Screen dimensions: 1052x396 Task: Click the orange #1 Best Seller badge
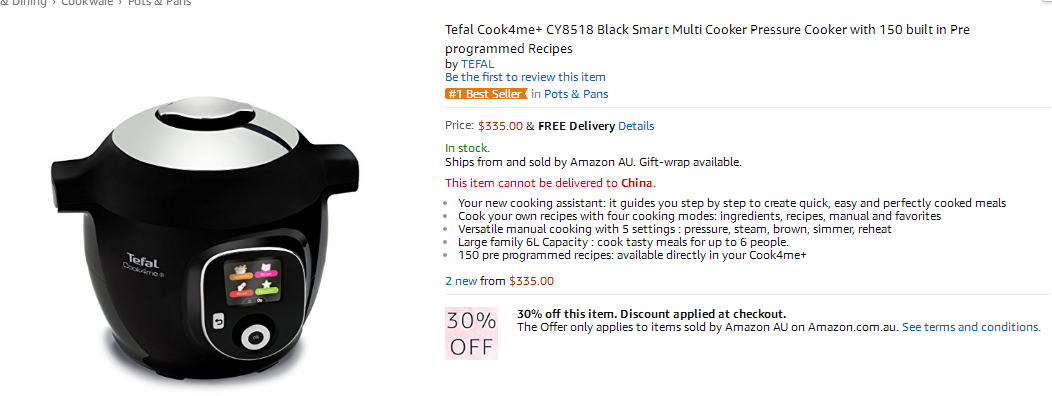[486, 94]
